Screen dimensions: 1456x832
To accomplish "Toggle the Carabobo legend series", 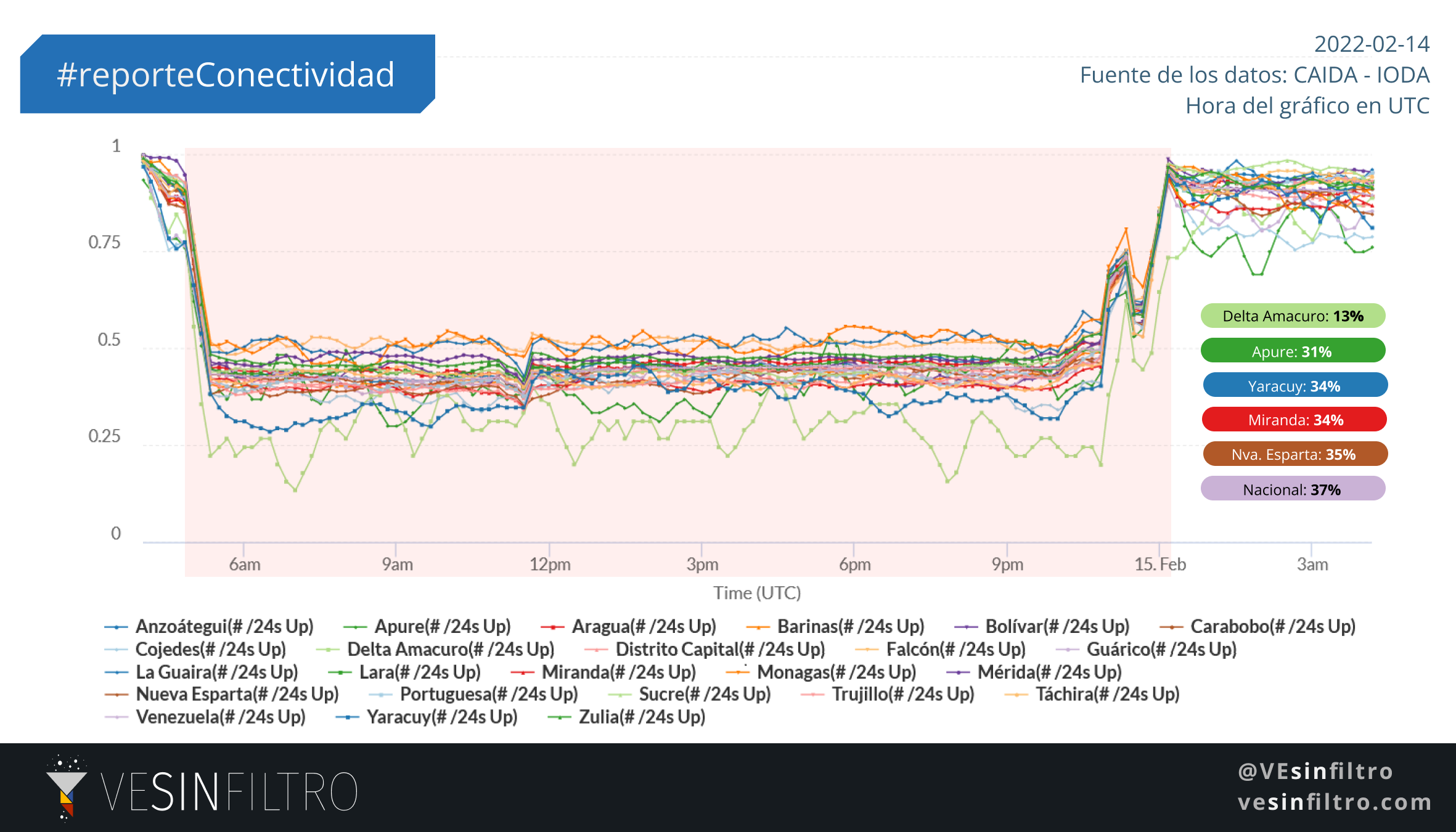I will coord(1258,626).
